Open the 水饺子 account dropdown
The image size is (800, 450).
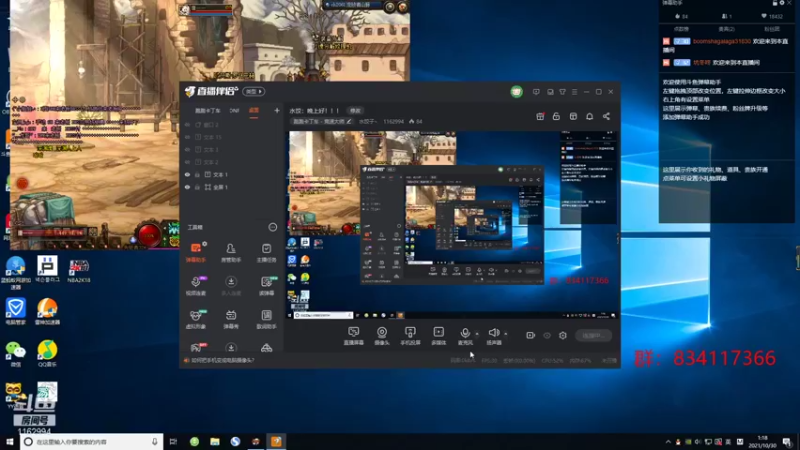(368, 121)
